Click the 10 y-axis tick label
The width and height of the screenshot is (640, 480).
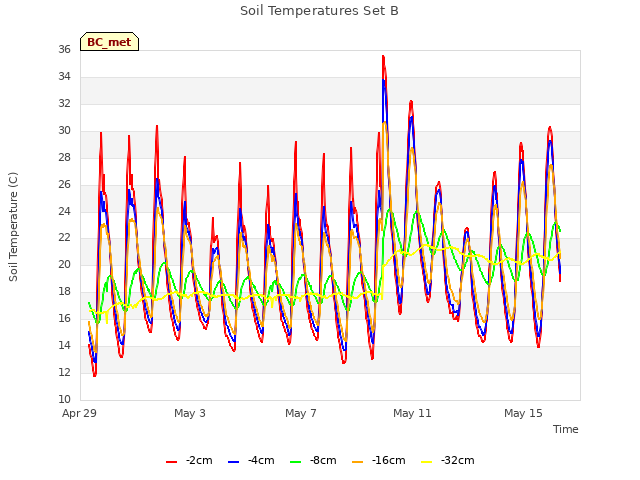[x=64, y=399]
